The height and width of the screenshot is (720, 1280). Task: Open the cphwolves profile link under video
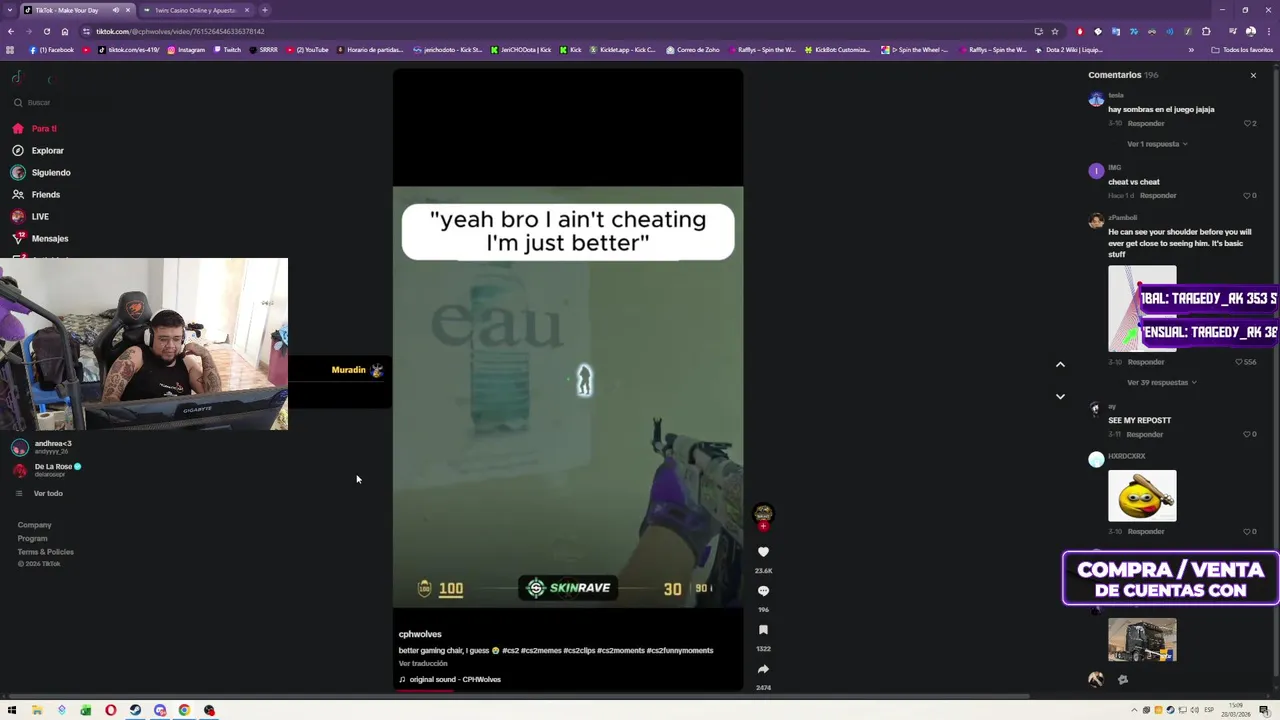point(420,634)
